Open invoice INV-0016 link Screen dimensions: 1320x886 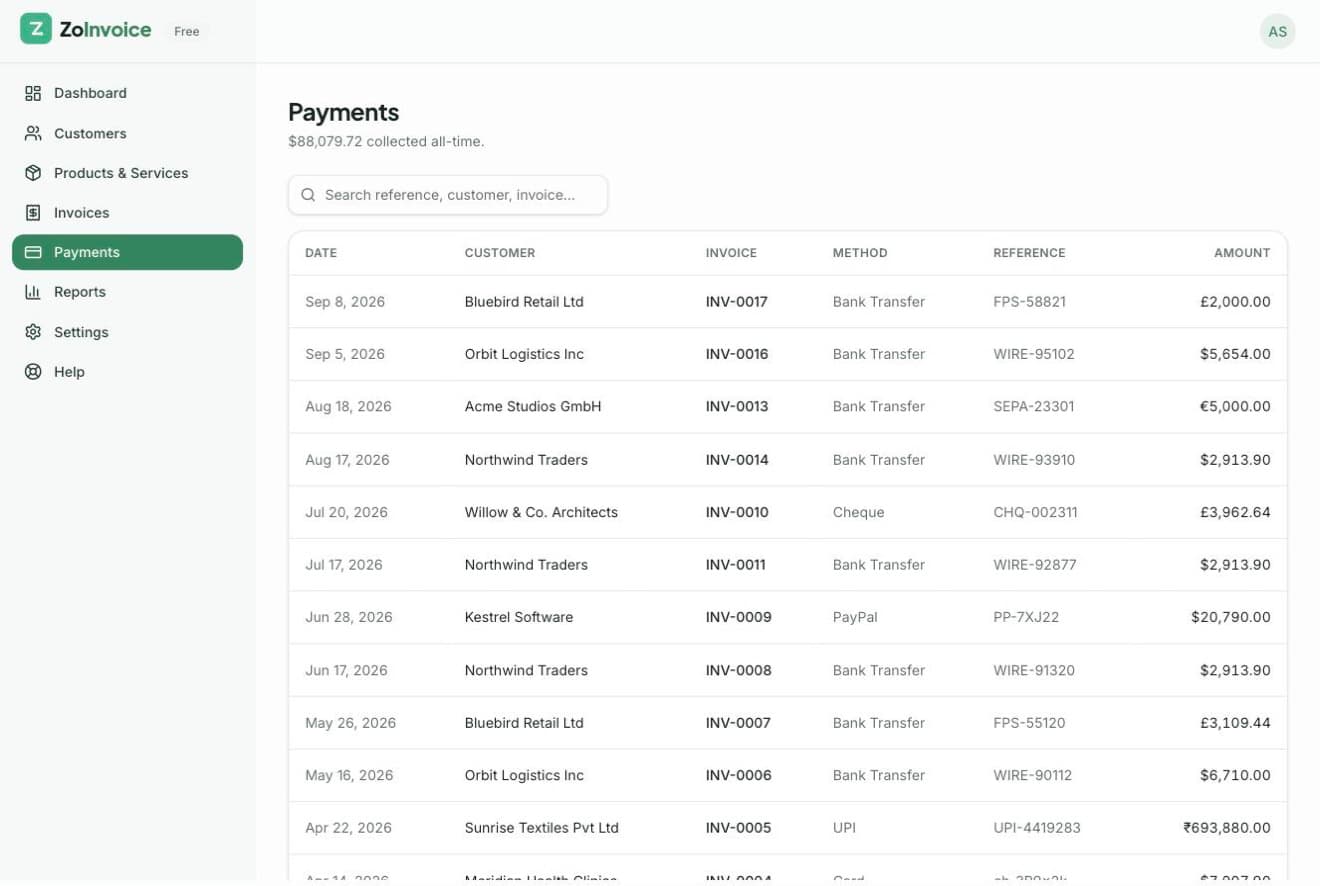(737, 354)
